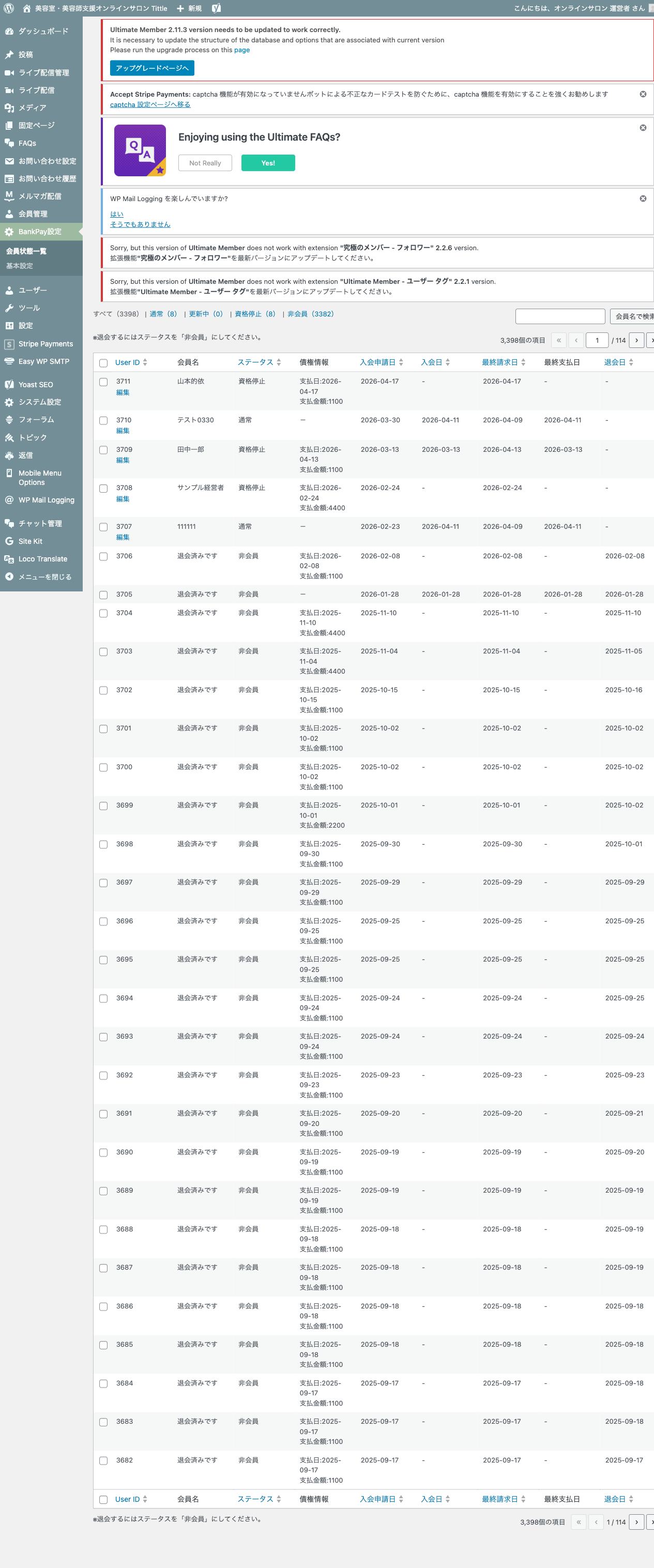Sort the table by User ID column
654x1568 pixels.
pyautogui.click(x=127, y=363)
